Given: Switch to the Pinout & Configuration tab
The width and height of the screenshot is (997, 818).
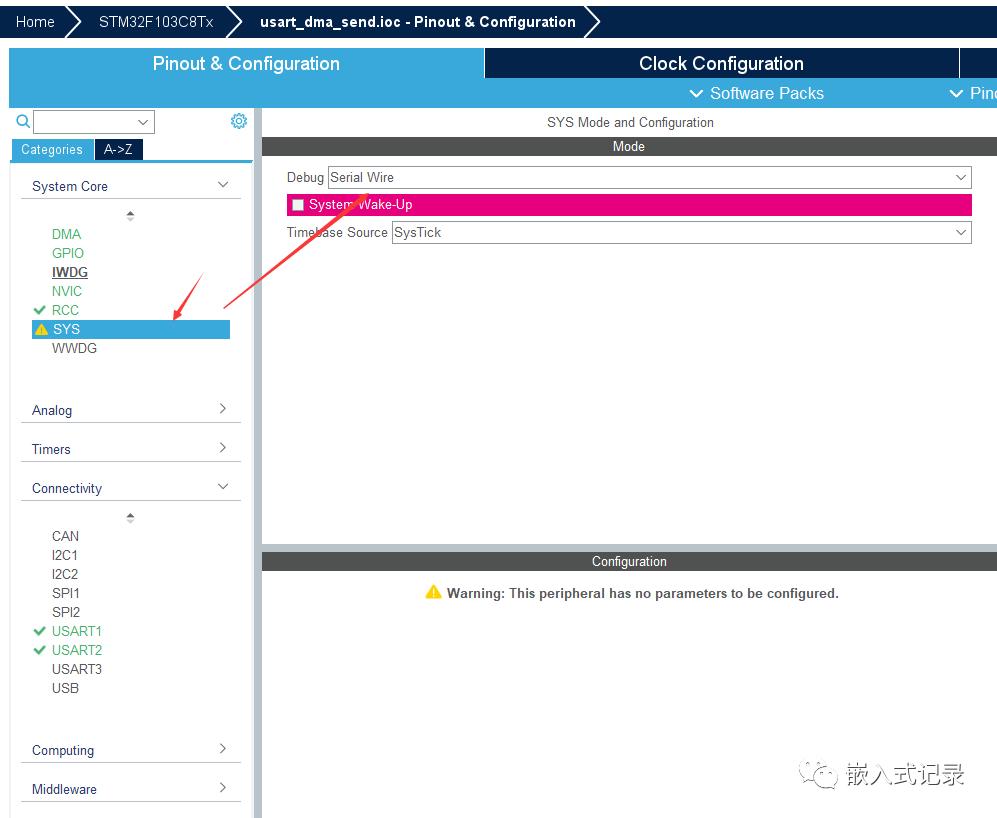Looking at the screenshot, I should coord(246,64).
